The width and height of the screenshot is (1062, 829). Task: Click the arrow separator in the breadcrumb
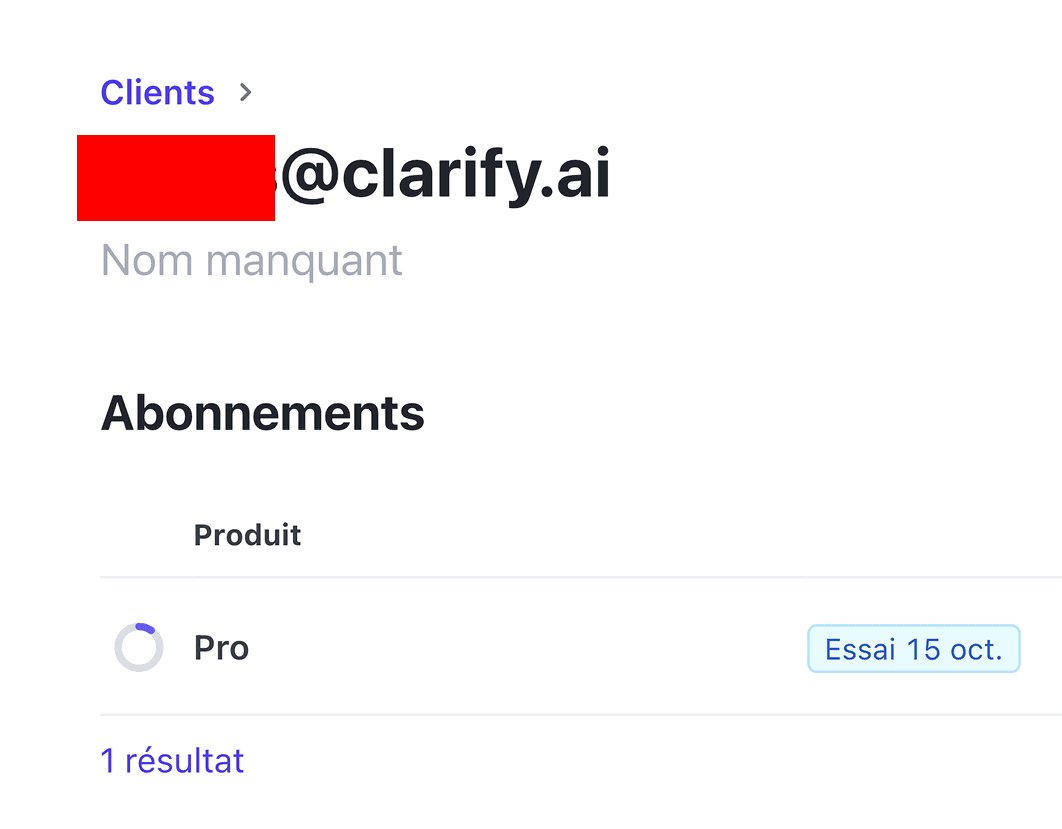pos(245,92)
